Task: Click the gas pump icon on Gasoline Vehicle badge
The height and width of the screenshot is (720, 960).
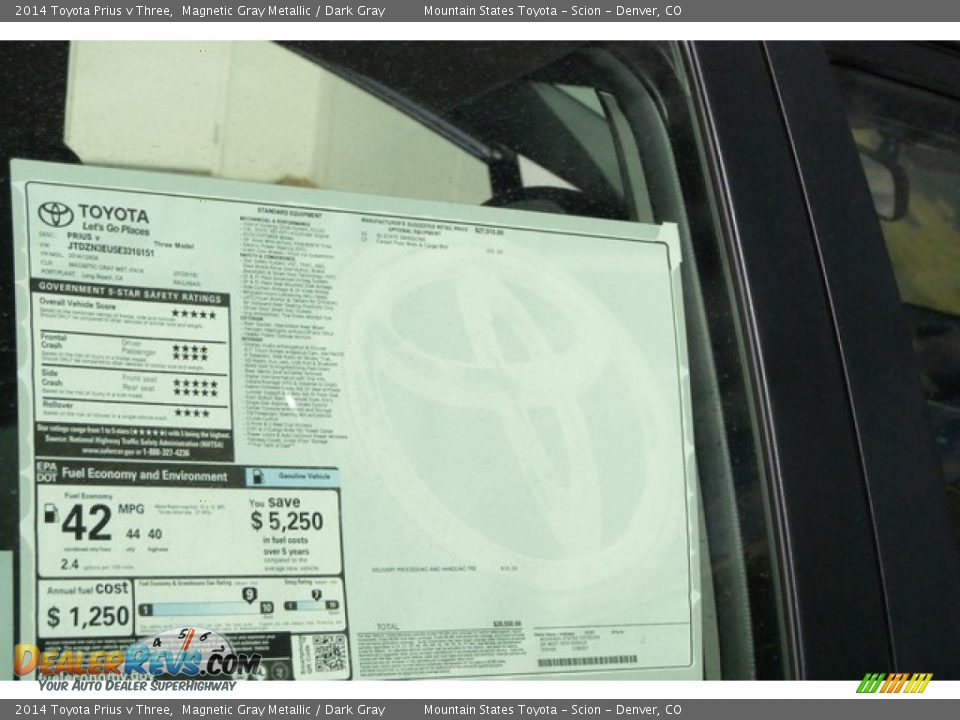Action: 258,477
